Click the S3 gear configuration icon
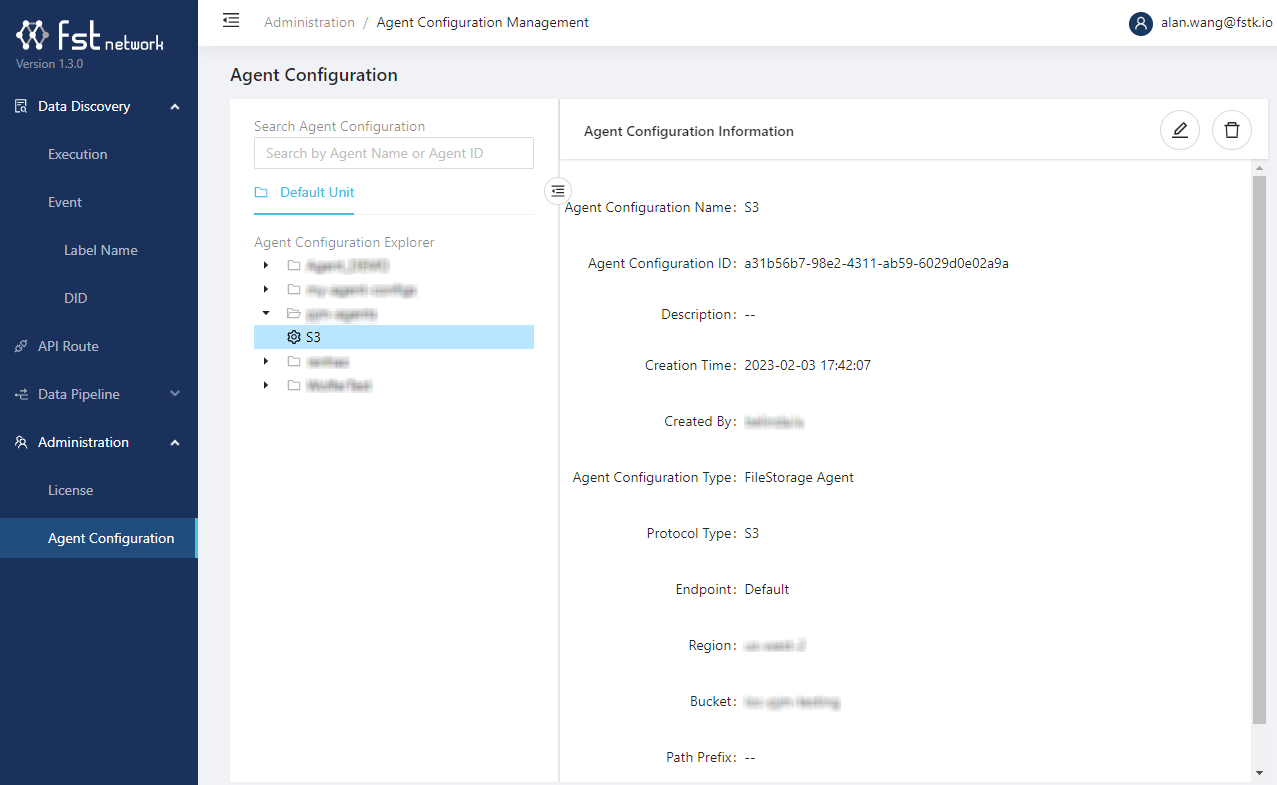This screenshot has width=1277, height=785. coord(294,337)
